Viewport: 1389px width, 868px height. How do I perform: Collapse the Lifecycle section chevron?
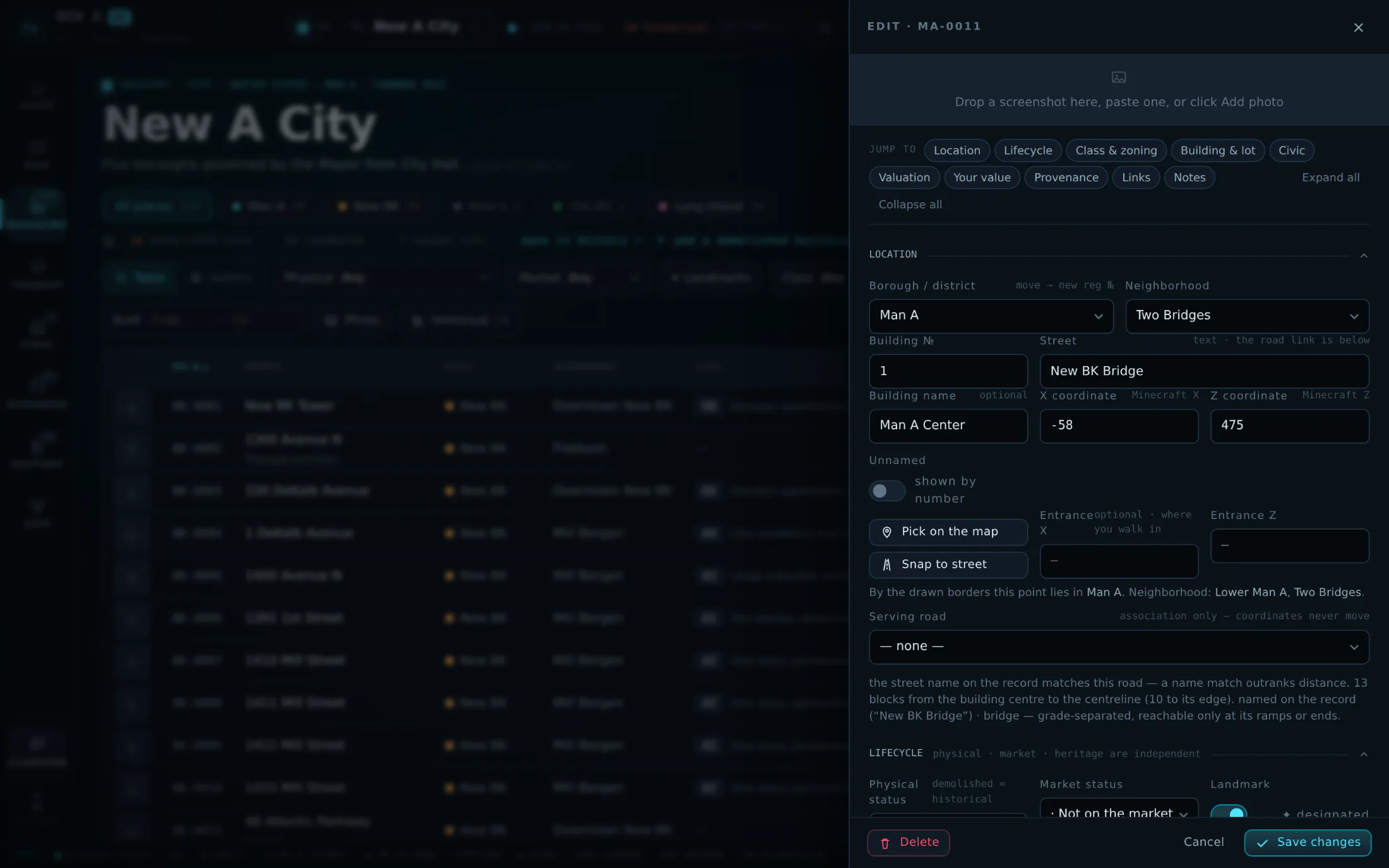1363,754
